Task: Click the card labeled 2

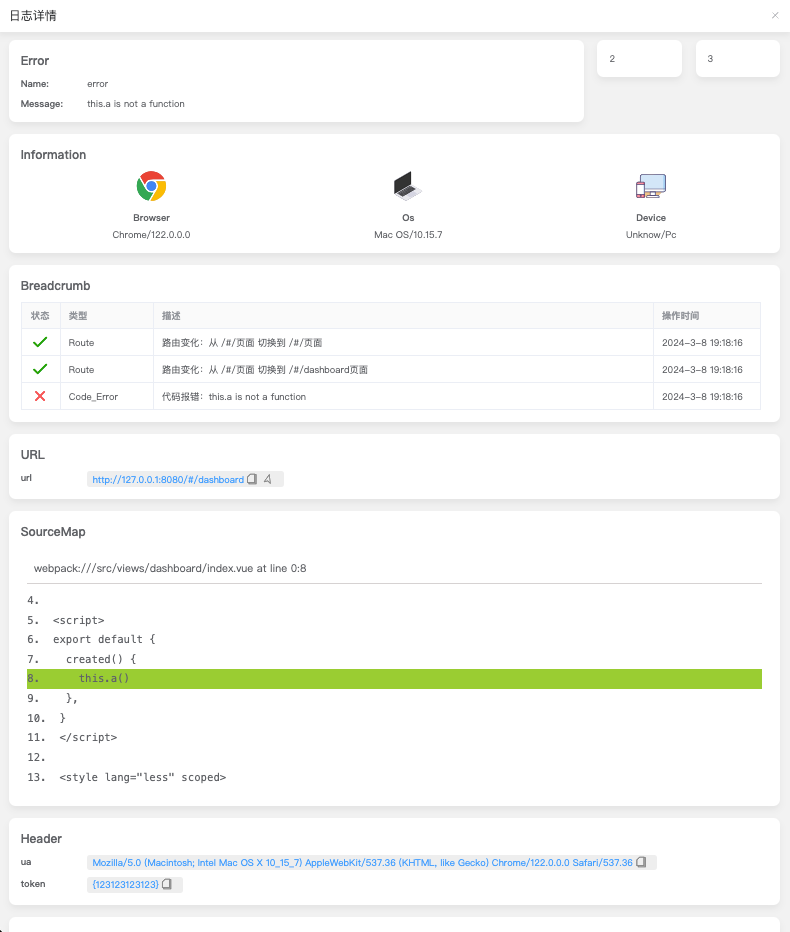Action: point(639,59)
